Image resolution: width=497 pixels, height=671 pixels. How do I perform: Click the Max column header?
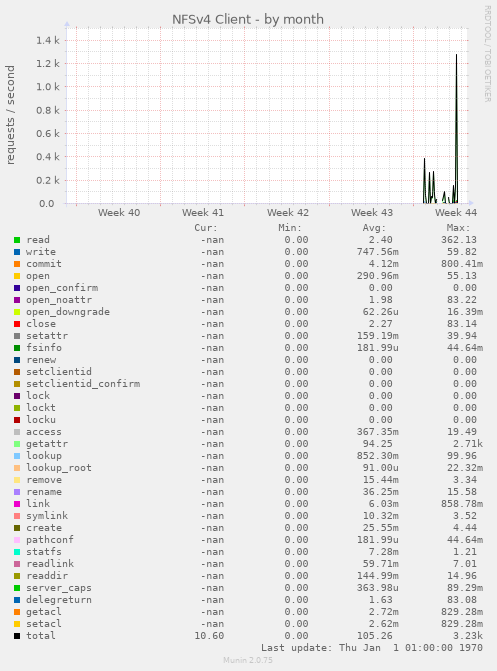pyautogui.click(x=458, y=228)
